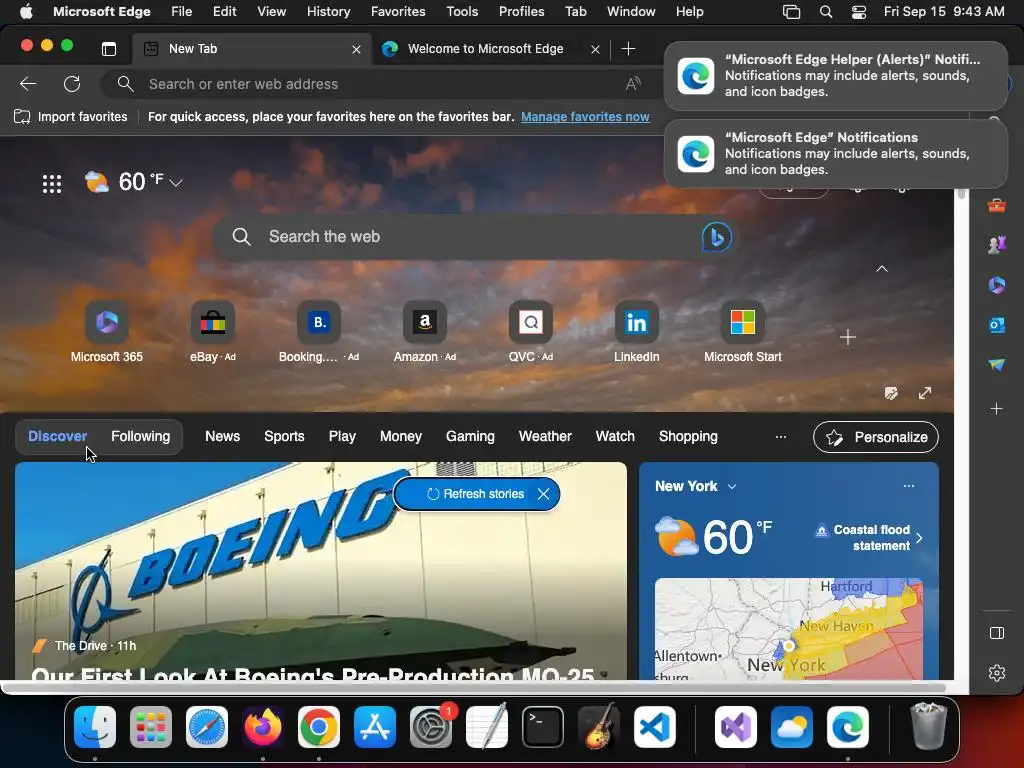The height and width of the screenshot is (768, 1024).
Task: Open Spotlight search in menu bar
Action: point(825,12)
